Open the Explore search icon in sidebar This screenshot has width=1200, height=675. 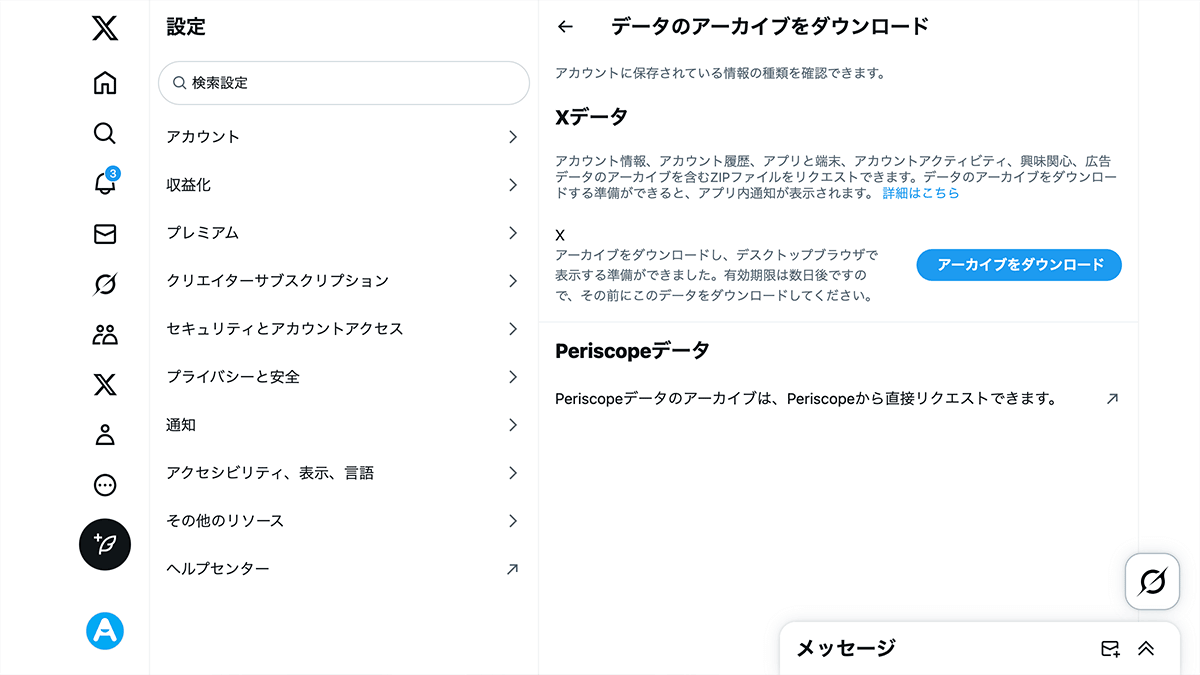104,133
